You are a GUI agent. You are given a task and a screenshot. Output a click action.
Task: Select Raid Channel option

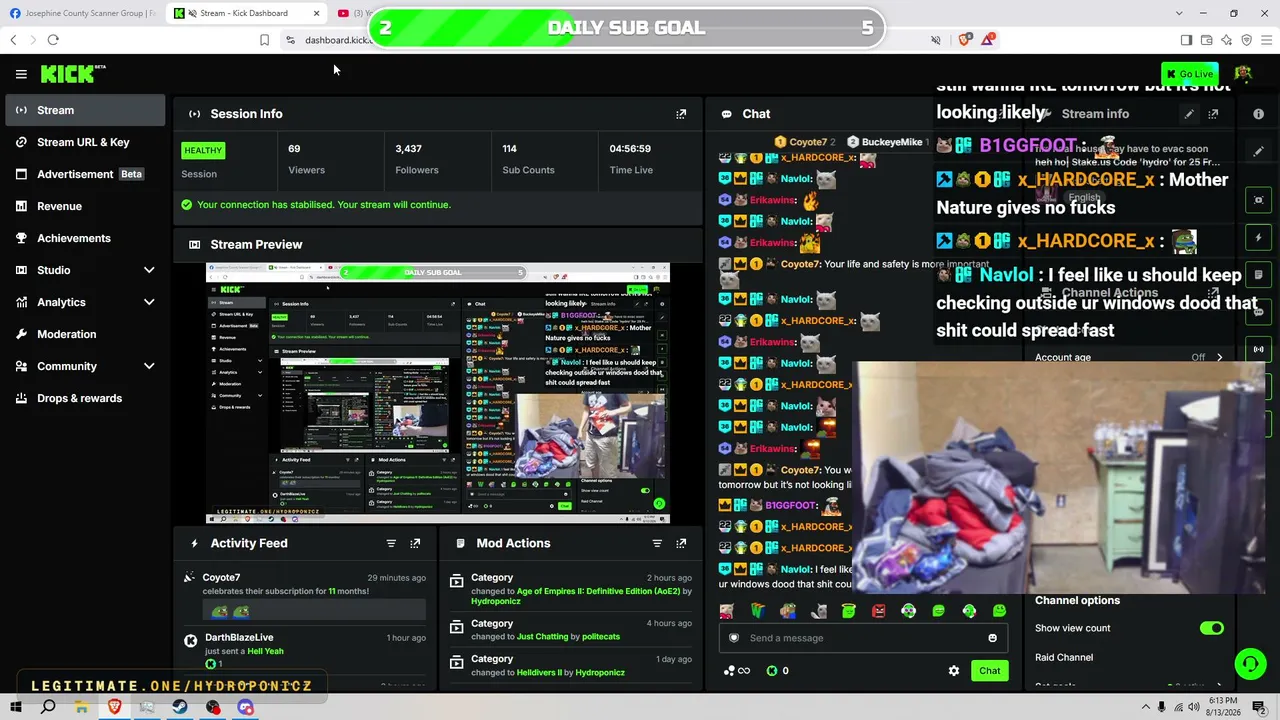tap(1064, 657)
